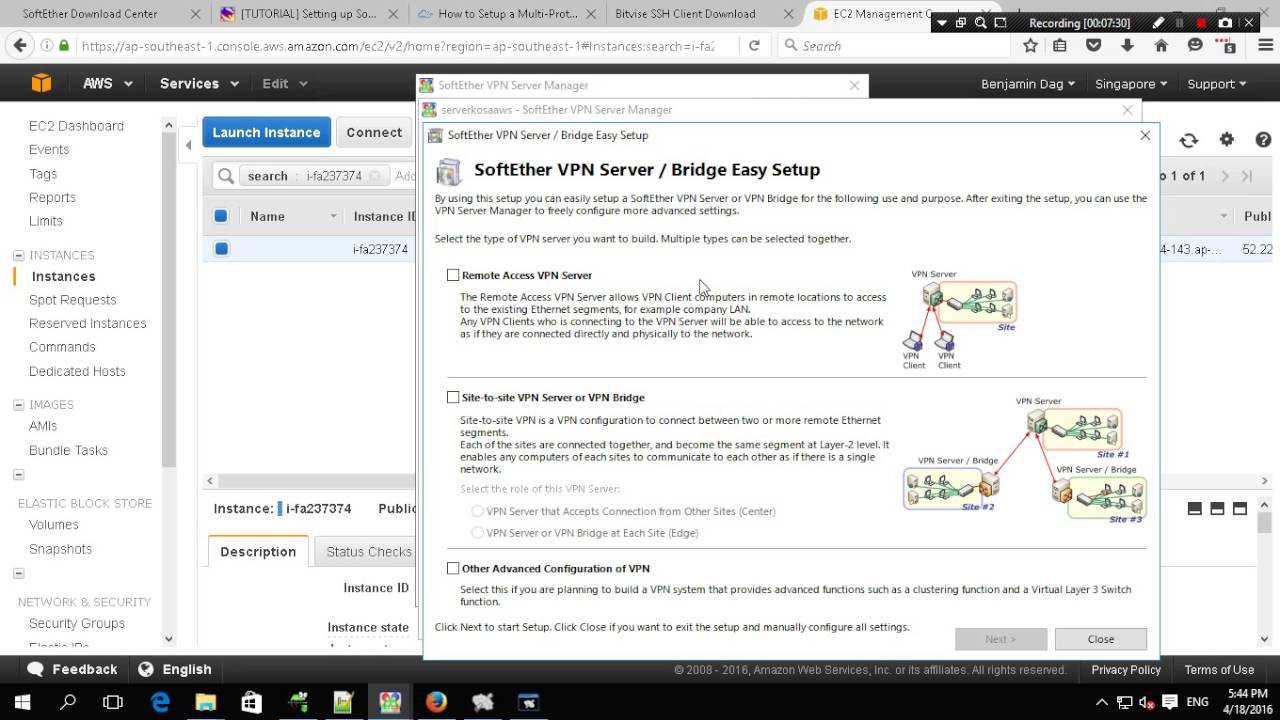Click the magnifier icon in EC2 filter box
Image resolution: width=1280 pixels, height=720 pixels.
227,176
